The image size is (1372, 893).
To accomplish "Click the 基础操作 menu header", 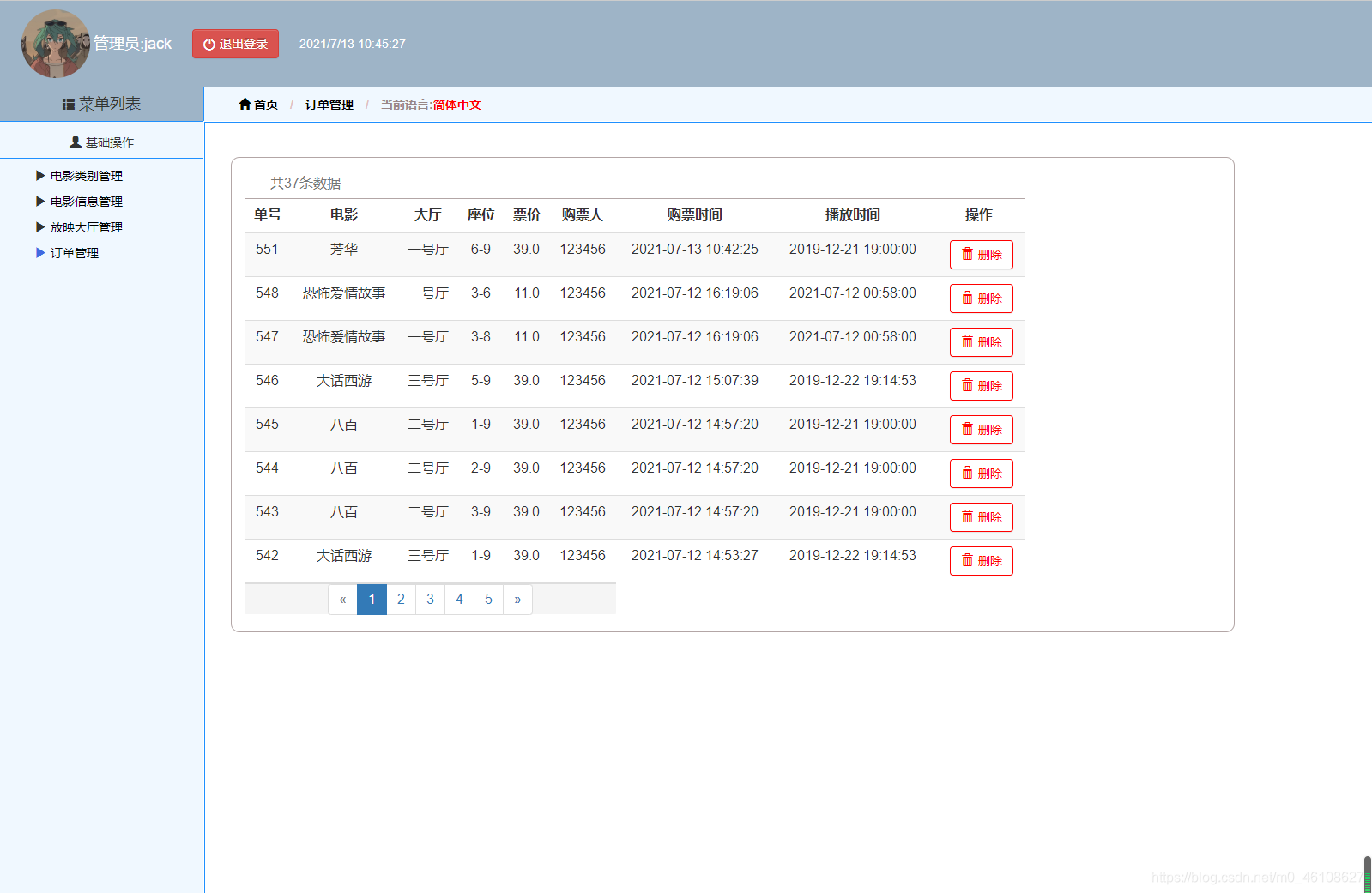I will (x=102, y=142).
